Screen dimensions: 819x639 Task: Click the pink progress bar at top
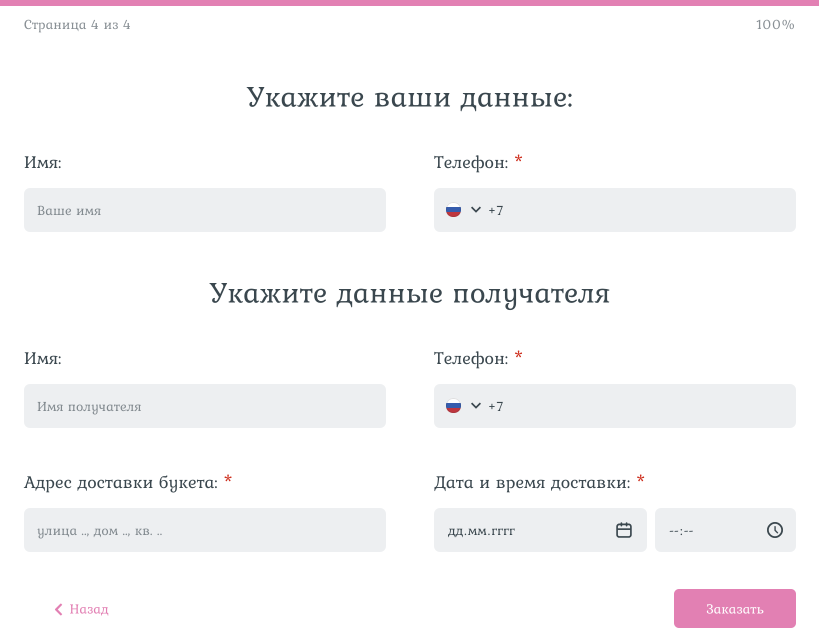pyautogui.click(x=409, y=3)
